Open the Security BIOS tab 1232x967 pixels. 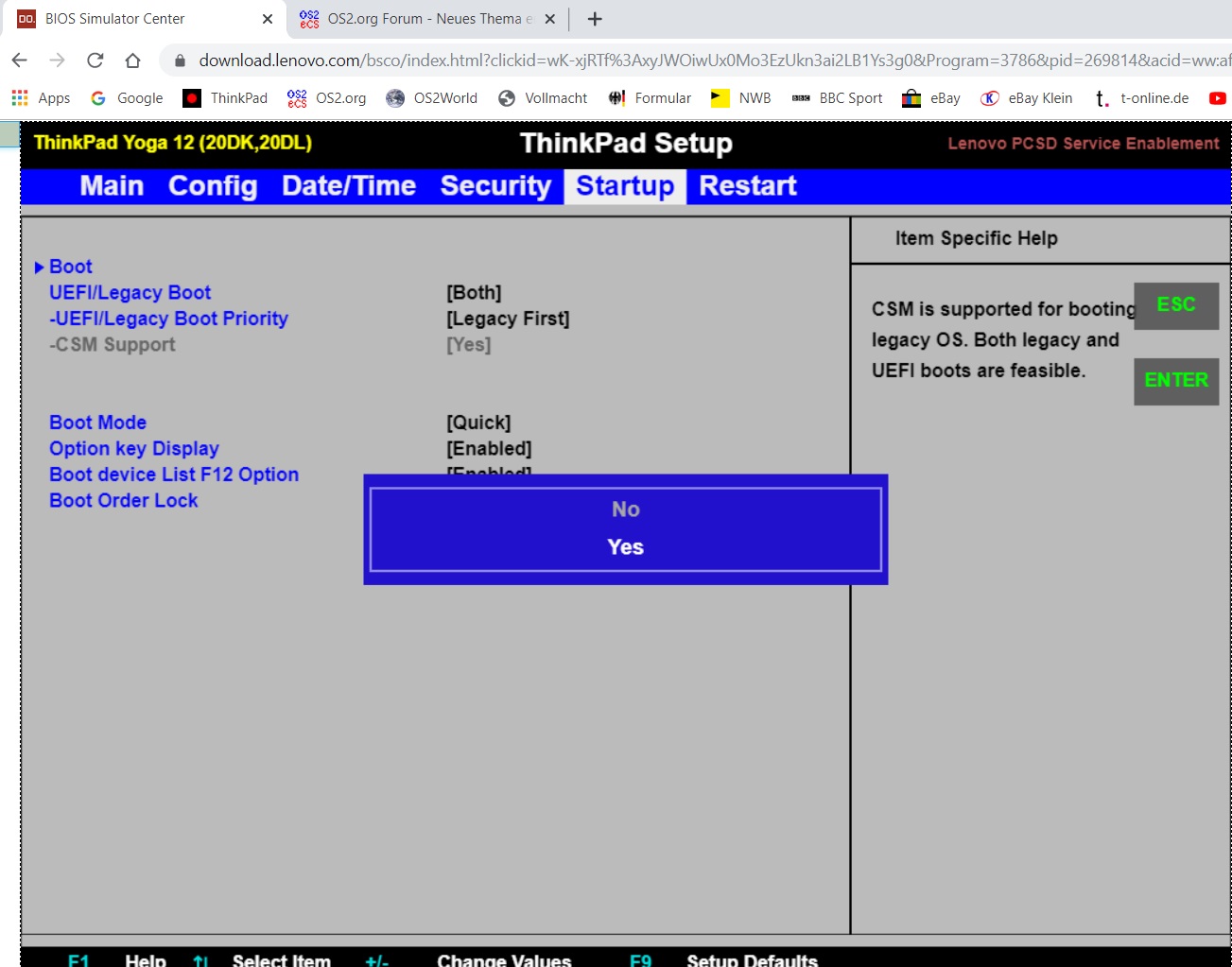click(495, 186)
